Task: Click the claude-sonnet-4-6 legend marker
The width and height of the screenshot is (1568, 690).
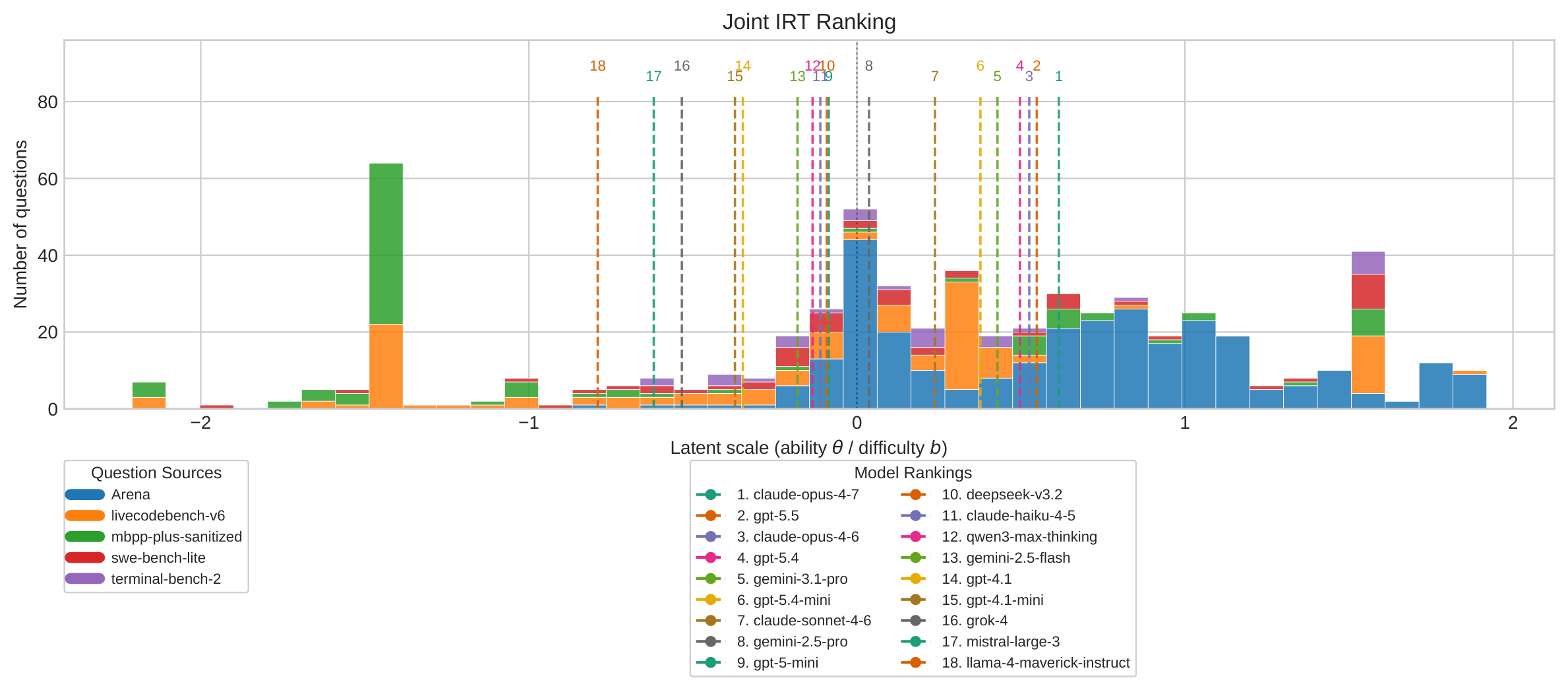Action: point(711,621)
